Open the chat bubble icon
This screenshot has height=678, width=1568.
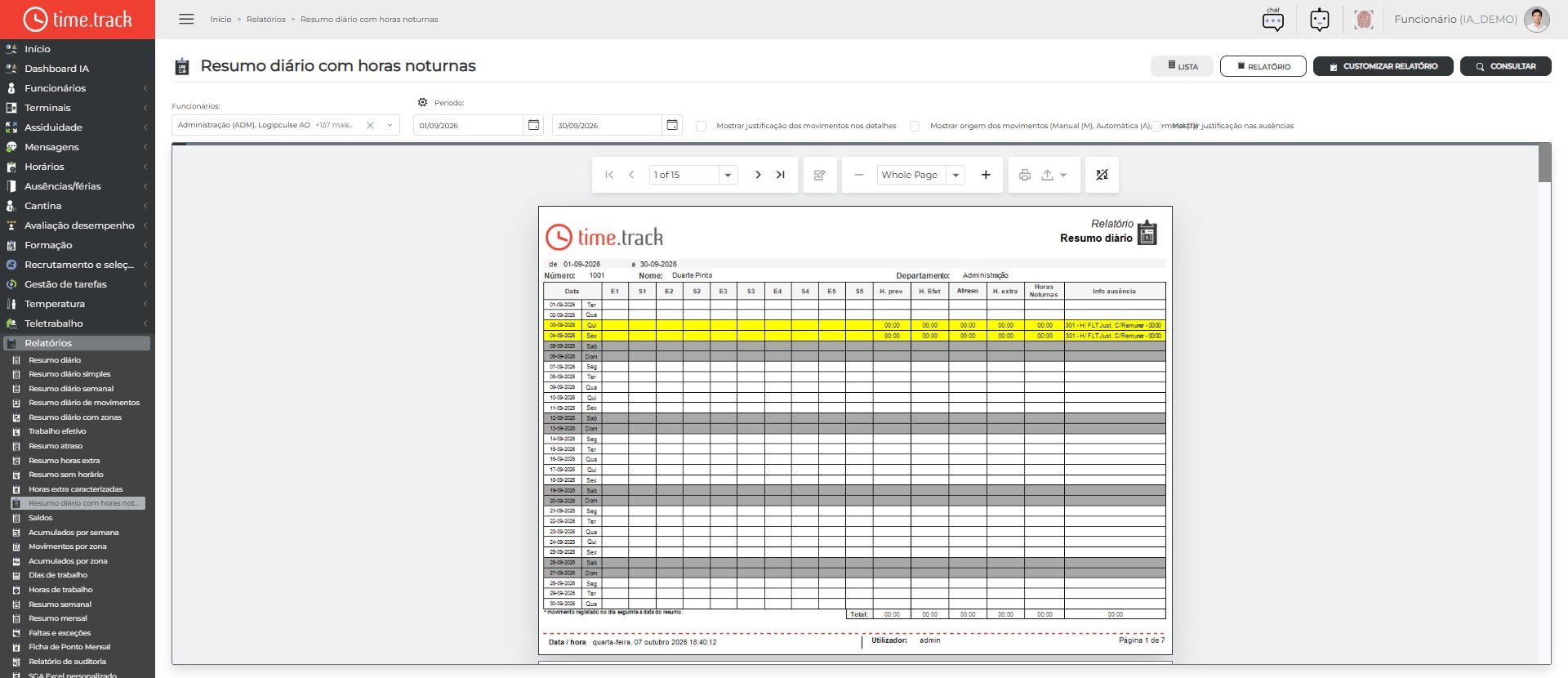click(1272, 20)
